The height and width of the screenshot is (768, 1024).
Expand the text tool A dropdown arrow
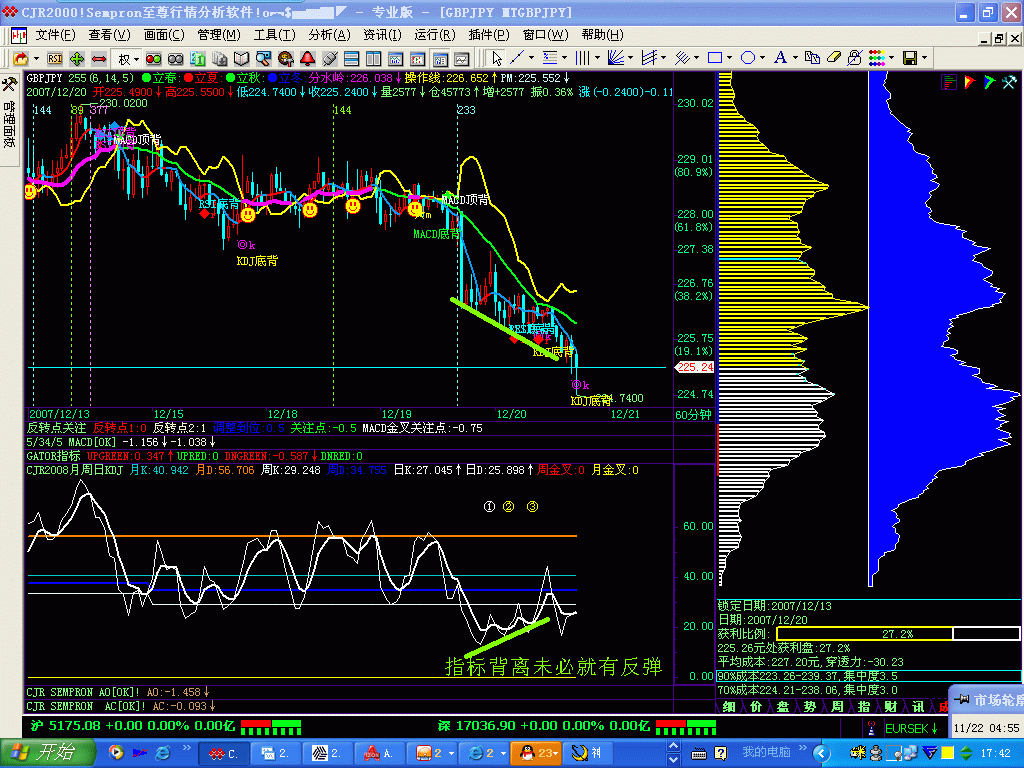pyautogui.click(x=795, y=58)
